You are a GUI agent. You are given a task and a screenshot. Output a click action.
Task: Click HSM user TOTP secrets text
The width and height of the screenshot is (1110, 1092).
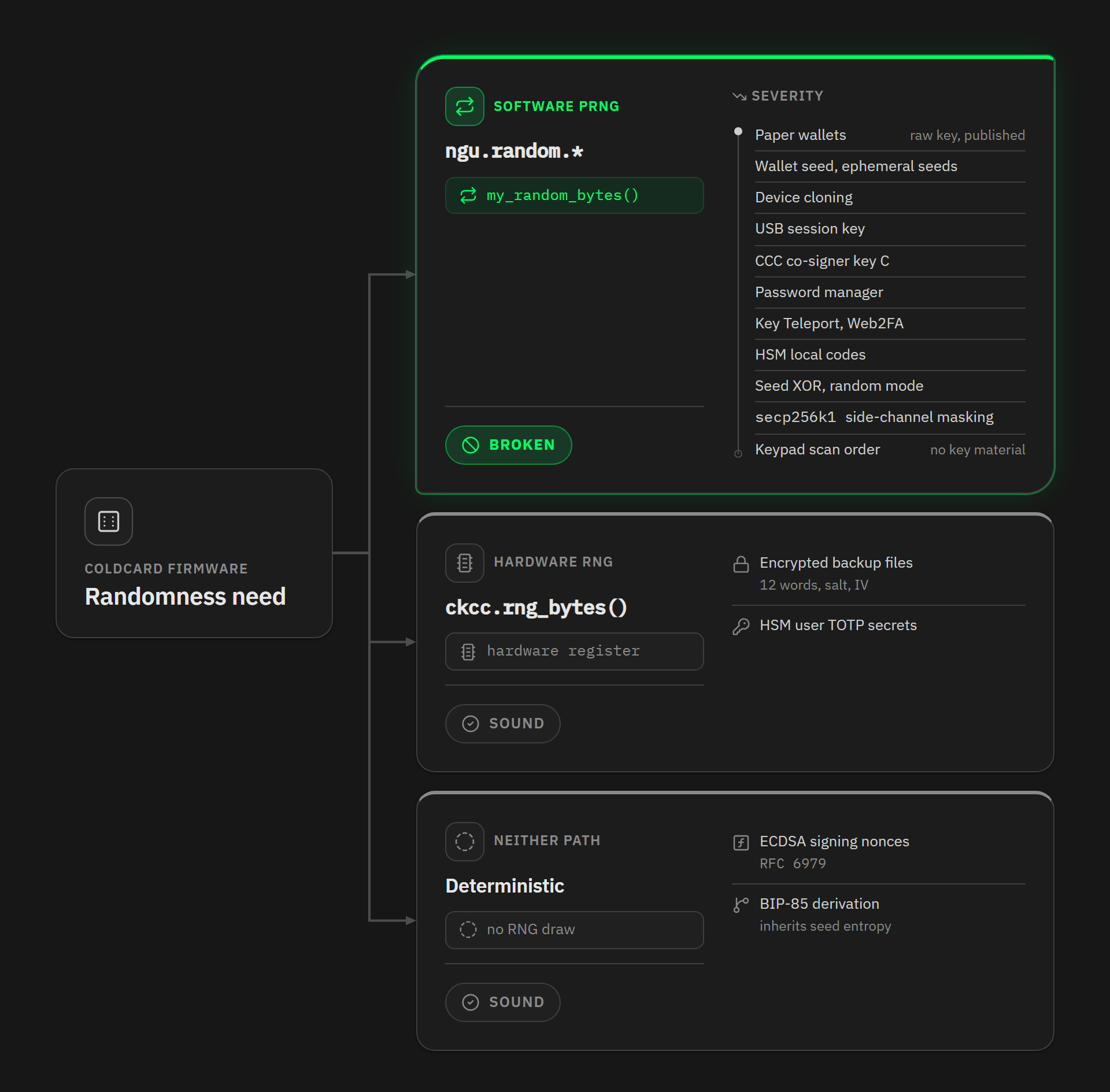tap(838, 625)
